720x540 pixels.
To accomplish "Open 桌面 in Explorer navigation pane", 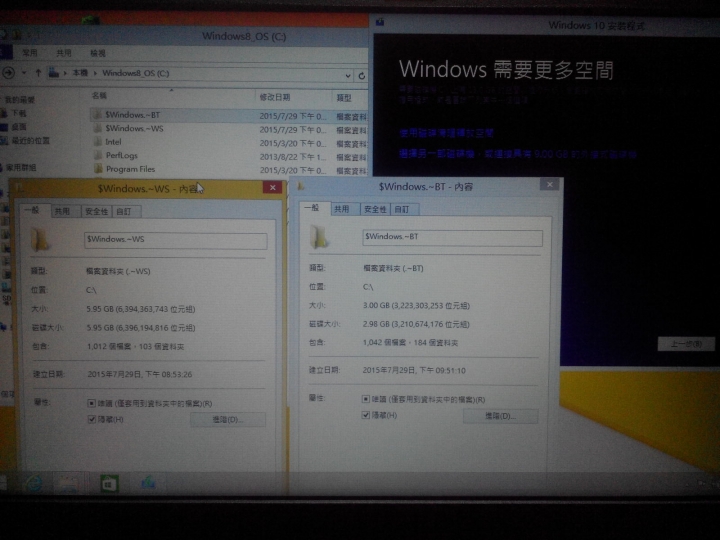I will (19, 127).
